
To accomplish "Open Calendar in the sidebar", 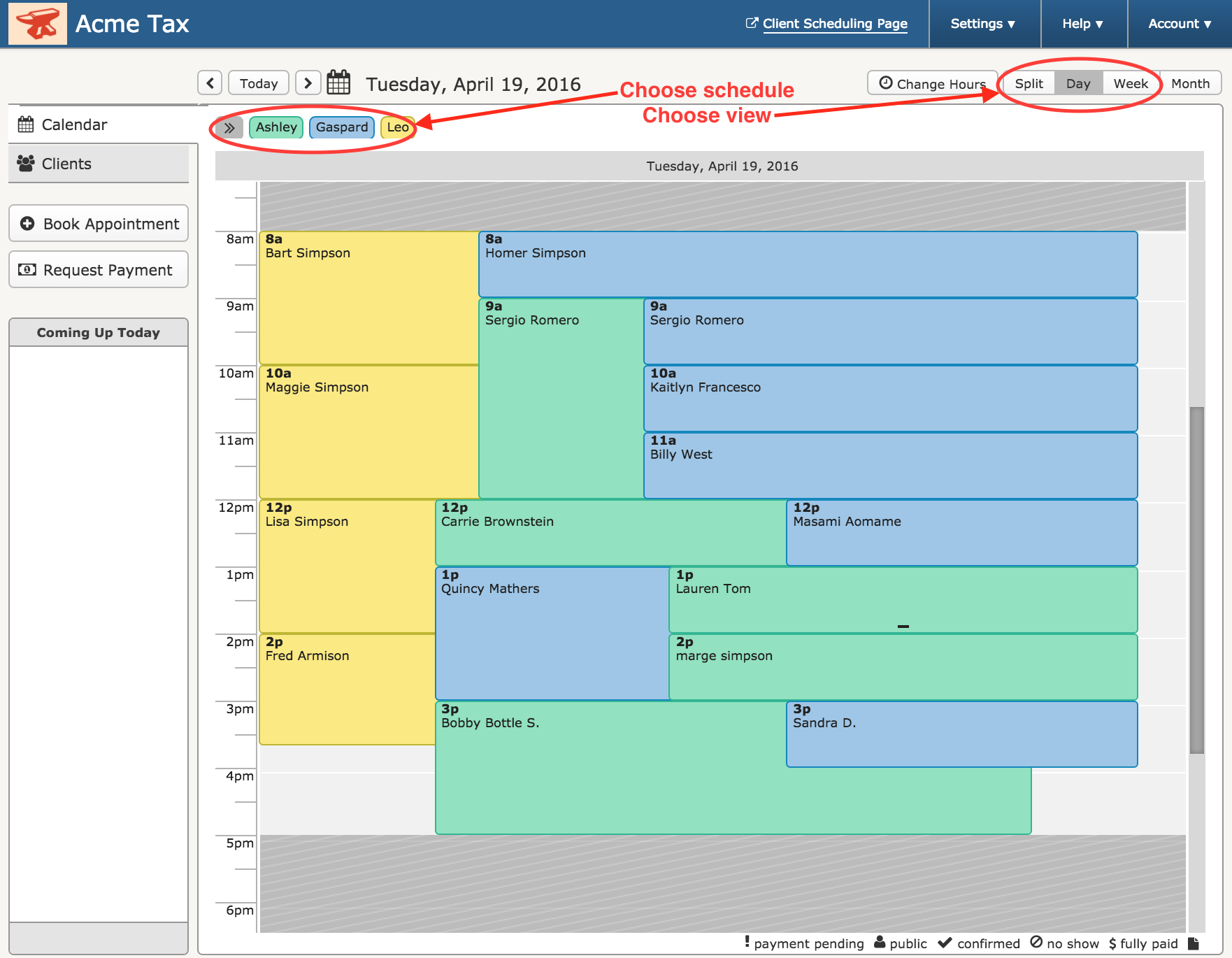I will point(103,124).
